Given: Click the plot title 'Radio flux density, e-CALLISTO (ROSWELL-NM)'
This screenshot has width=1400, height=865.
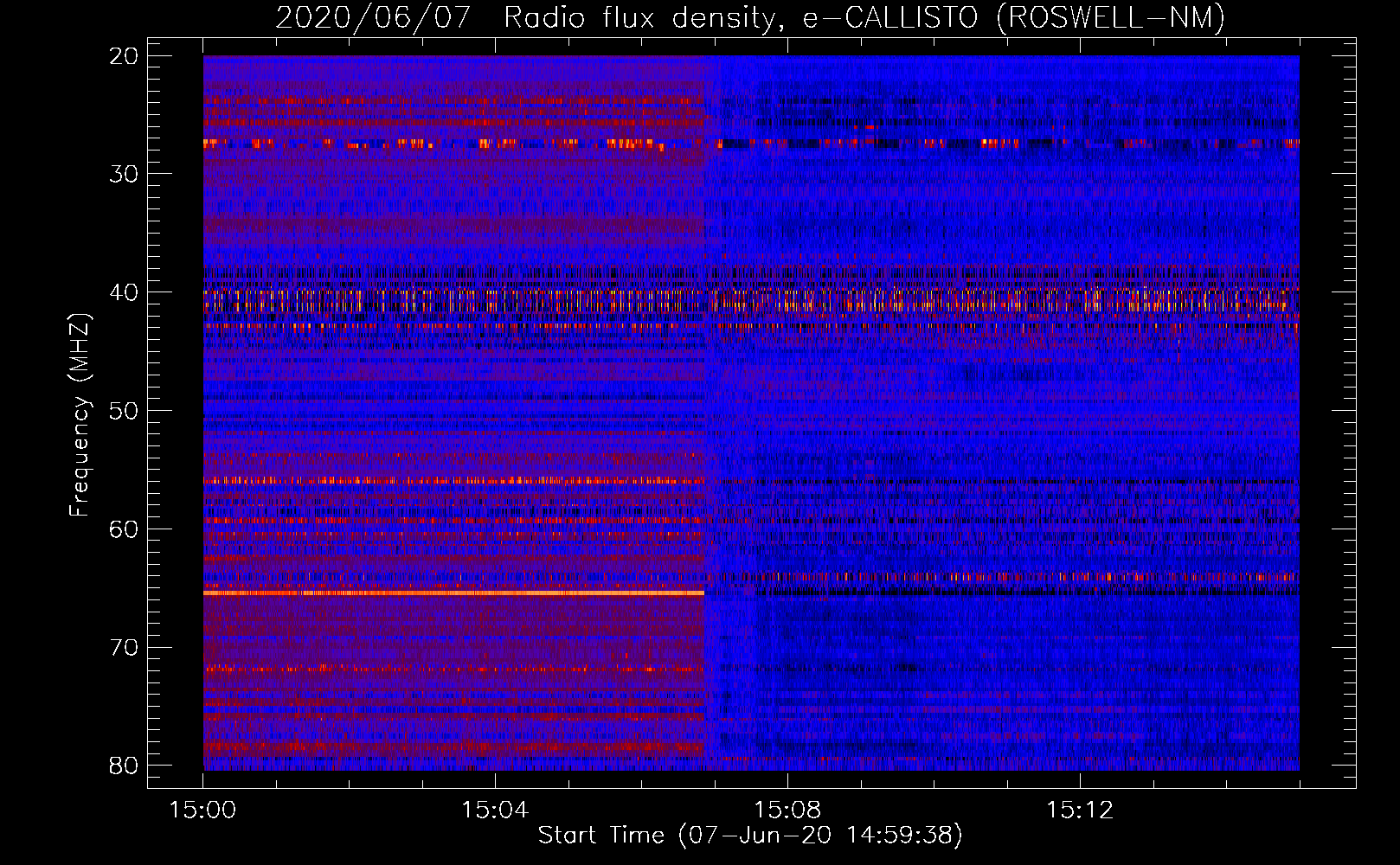Looking at the screenshot, I should pos(864,17).
